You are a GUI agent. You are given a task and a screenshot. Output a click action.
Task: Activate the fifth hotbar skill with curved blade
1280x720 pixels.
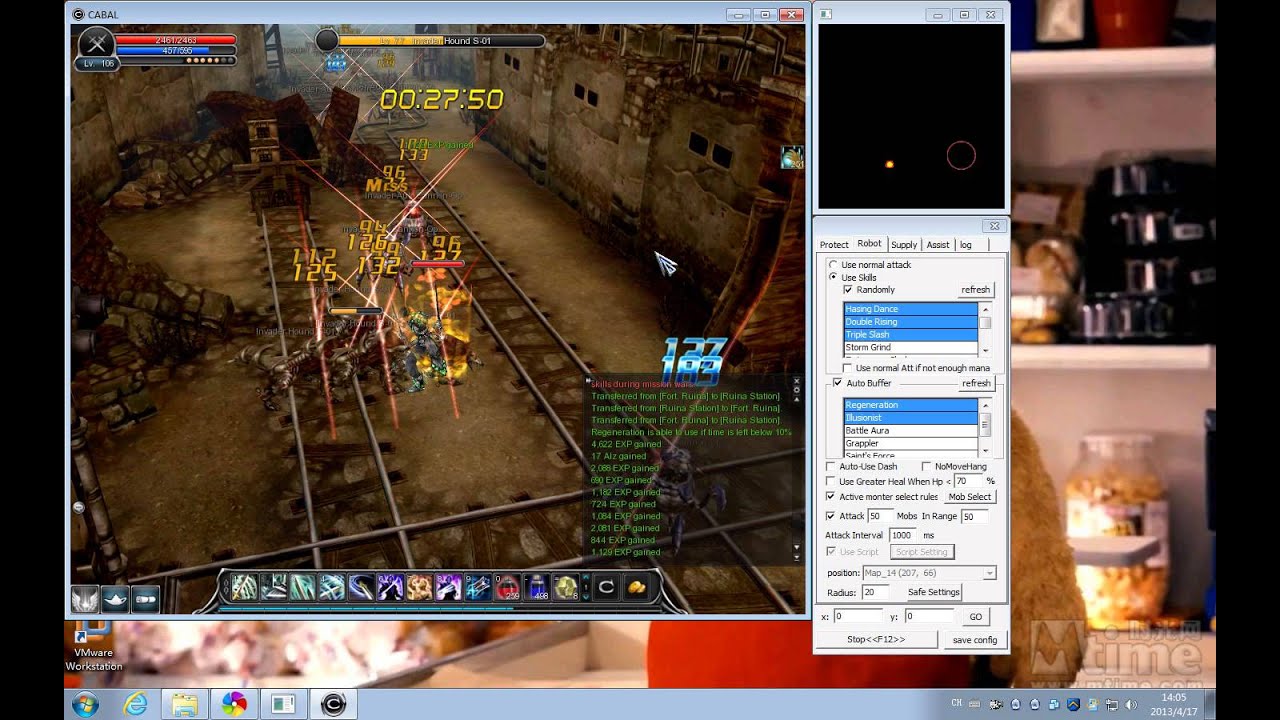361,587
